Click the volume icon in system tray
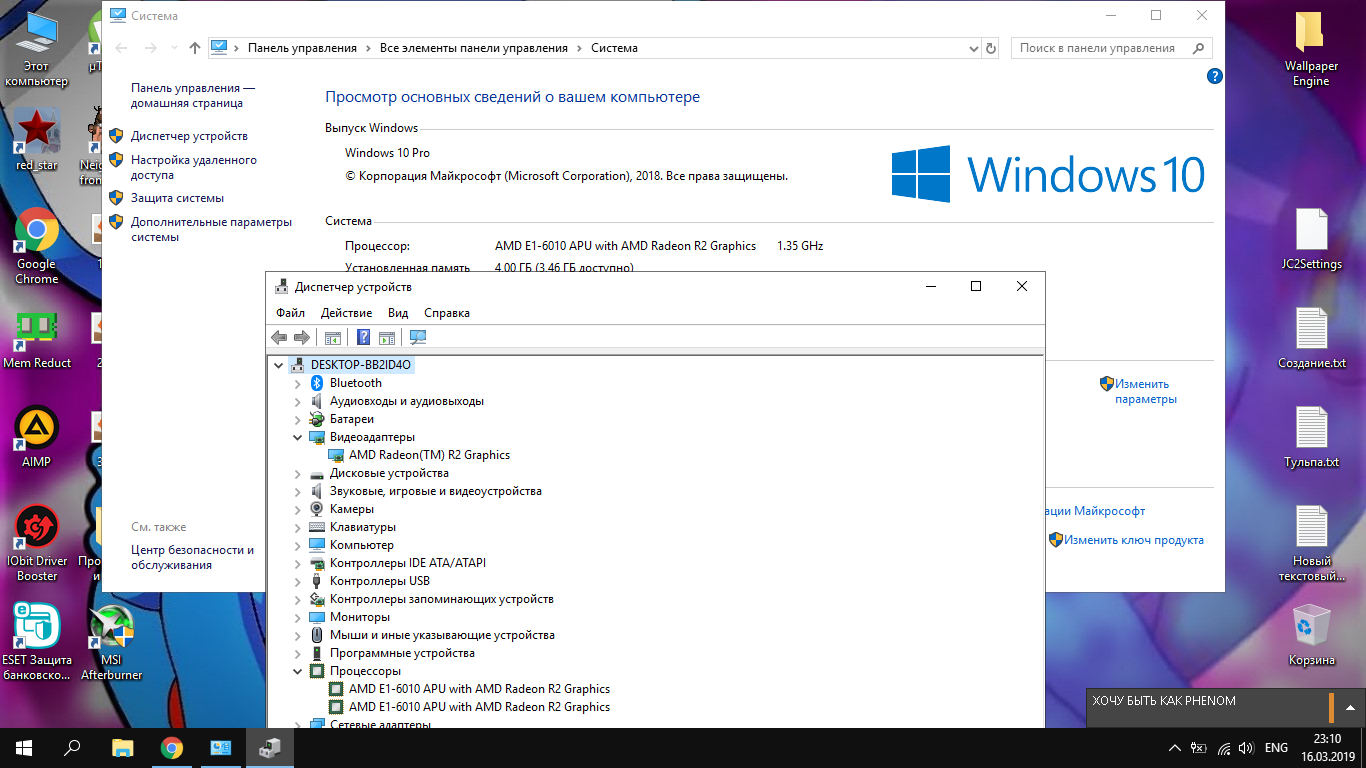 [1246, 748]
